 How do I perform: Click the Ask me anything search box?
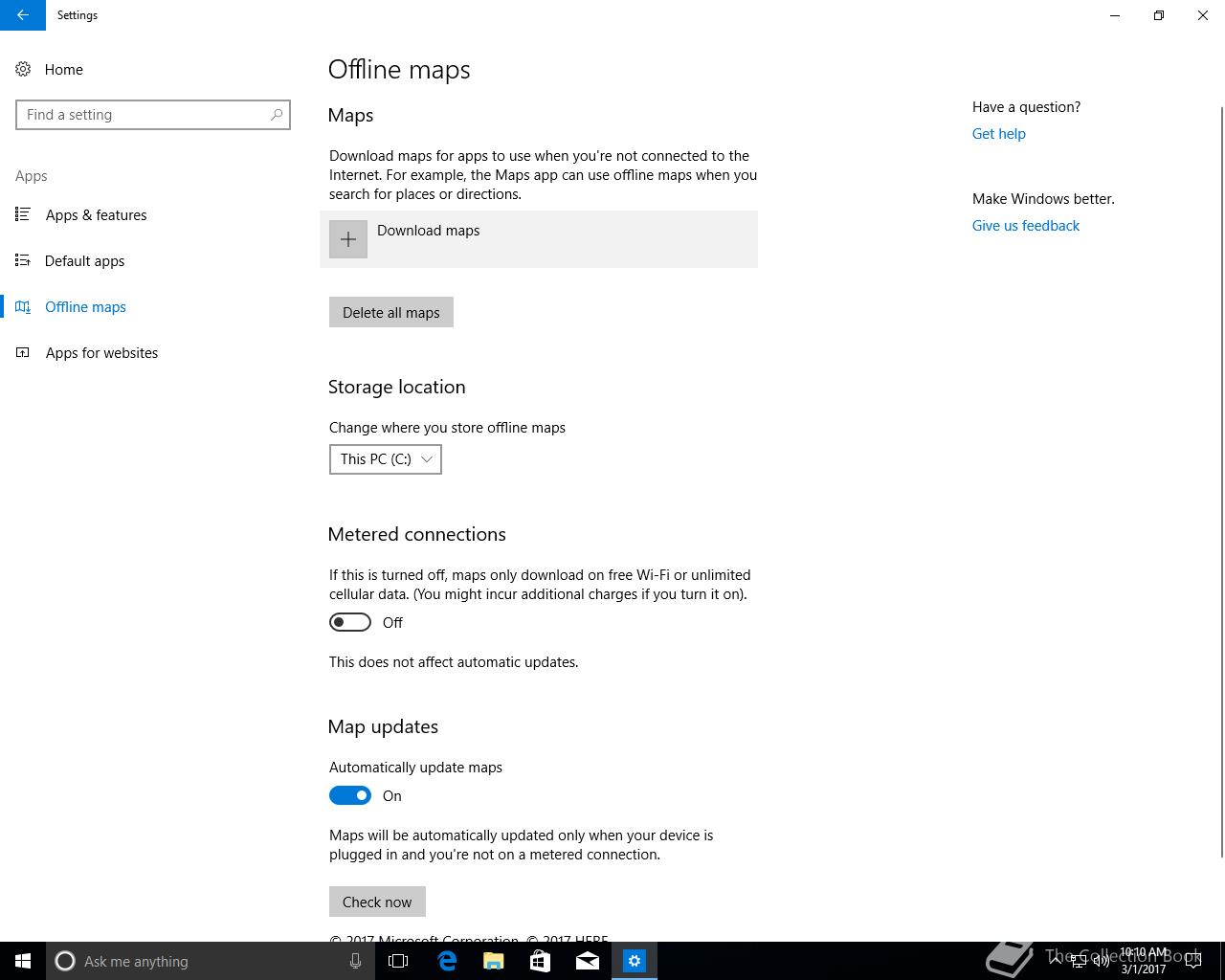tap(210, 961)
